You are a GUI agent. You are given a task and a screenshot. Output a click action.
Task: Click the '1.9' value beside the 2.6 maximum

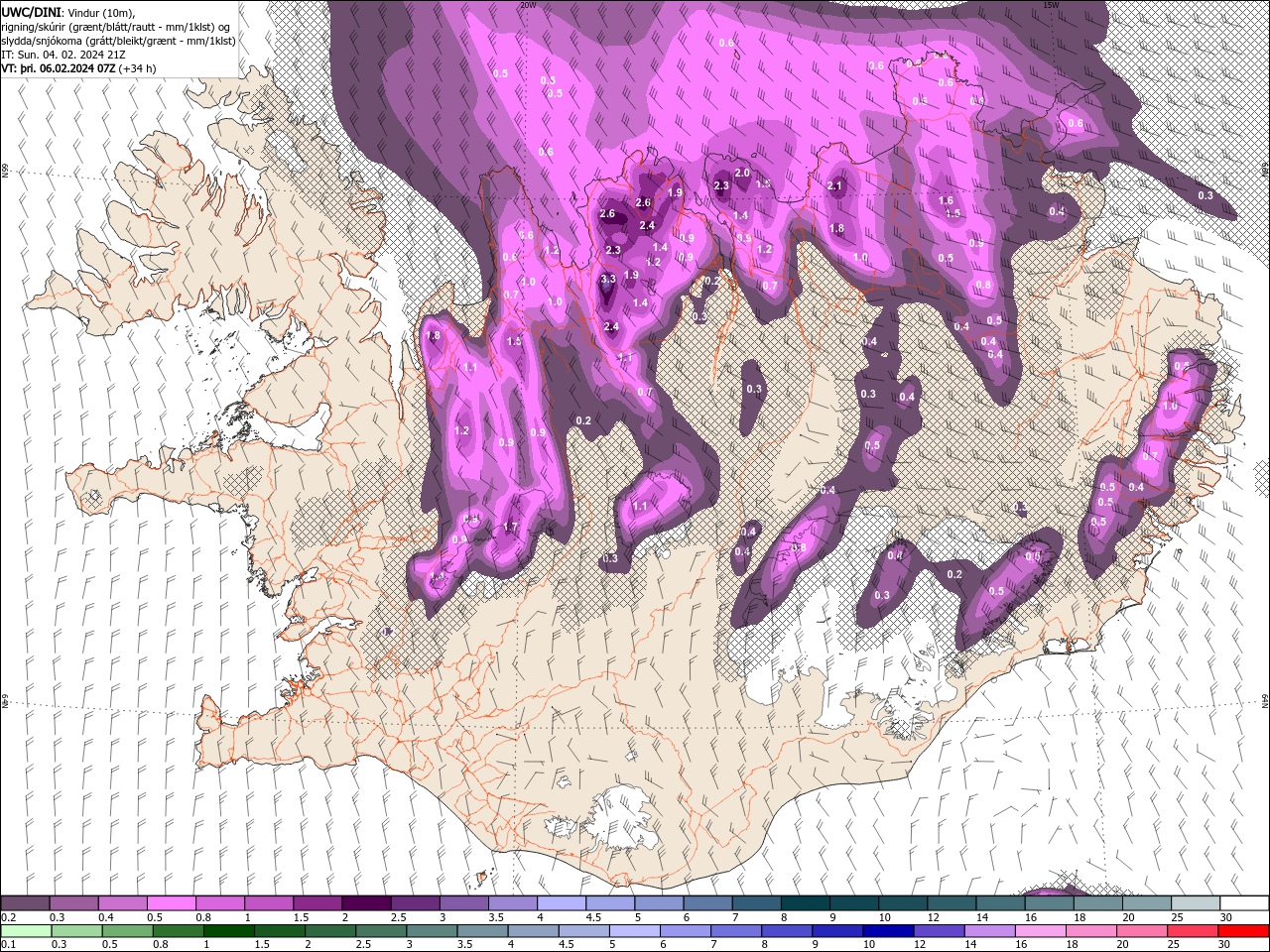point(676,192)
